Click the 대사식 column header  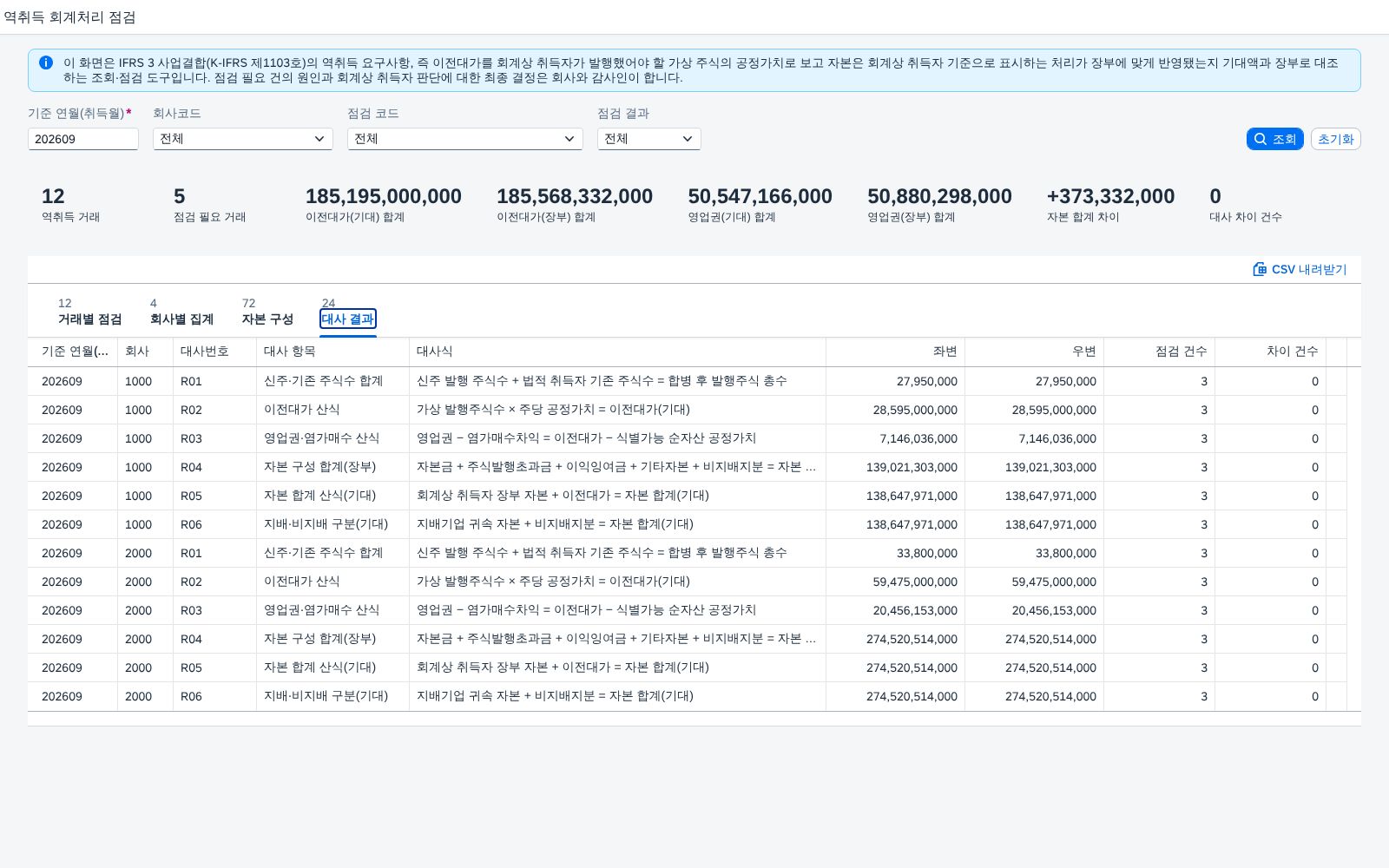pyautogui.click(x=617, y=352)
